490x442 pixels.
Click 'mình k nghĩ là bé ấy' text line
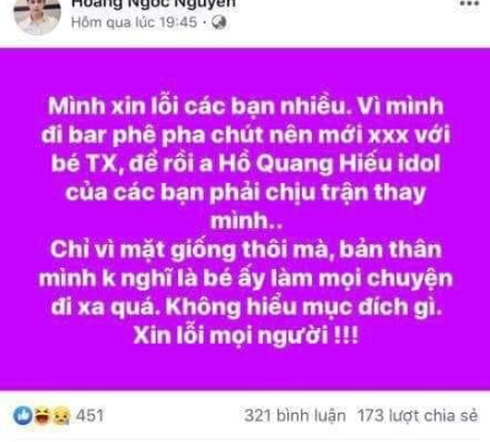tap(178, 279)
